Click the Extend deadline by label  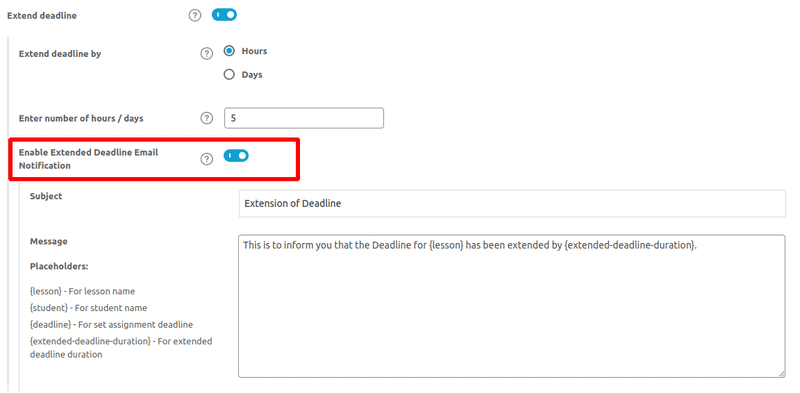[60, 54]
